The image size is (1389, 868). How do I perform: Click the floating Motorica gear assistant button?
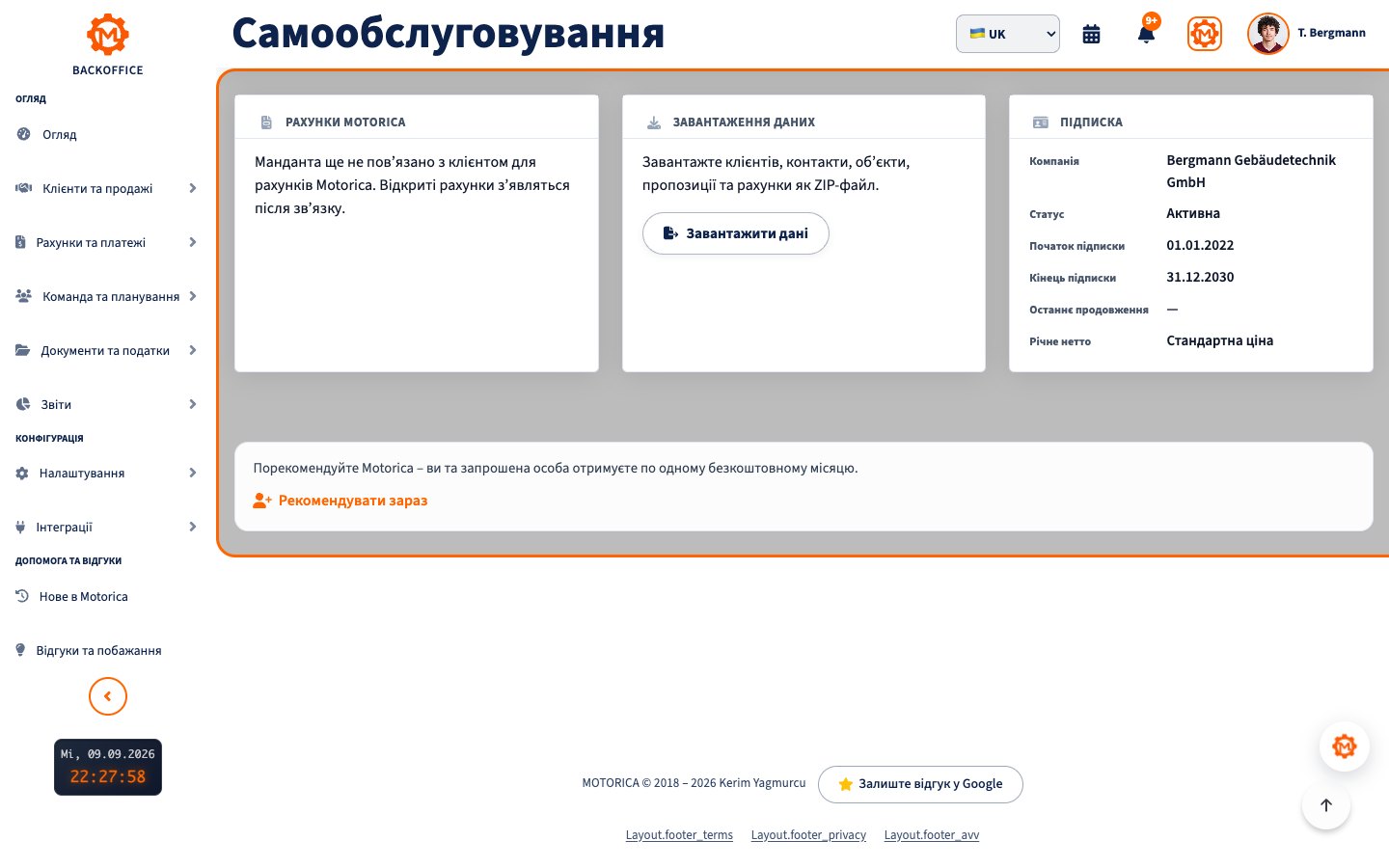pos(1345,746)
